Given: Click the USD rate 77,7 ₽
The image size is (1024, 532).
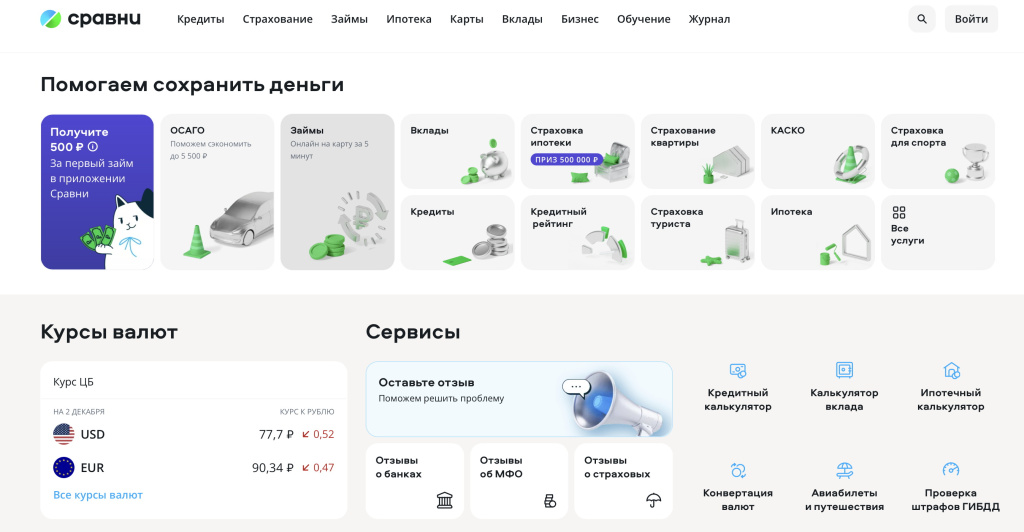Looking at the screenshot, I should pos(276,434).
